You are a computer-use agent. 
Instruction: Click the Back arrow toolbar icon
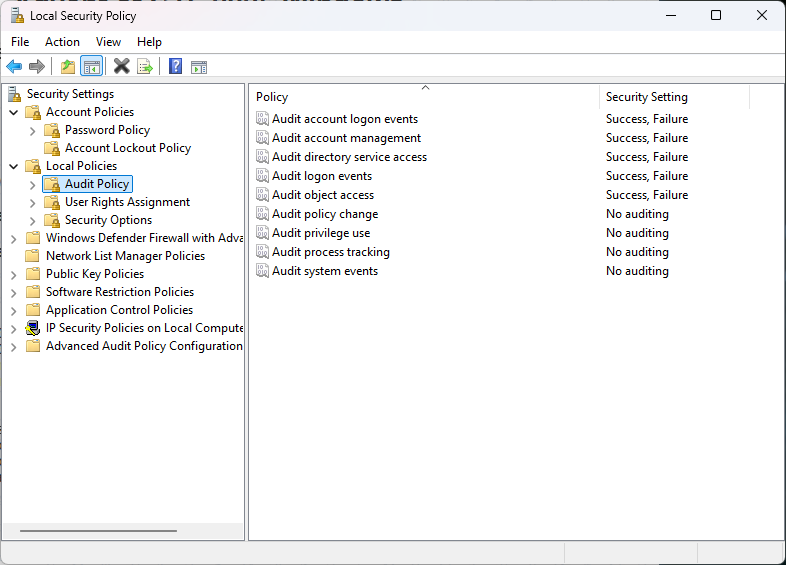point(14,67)
